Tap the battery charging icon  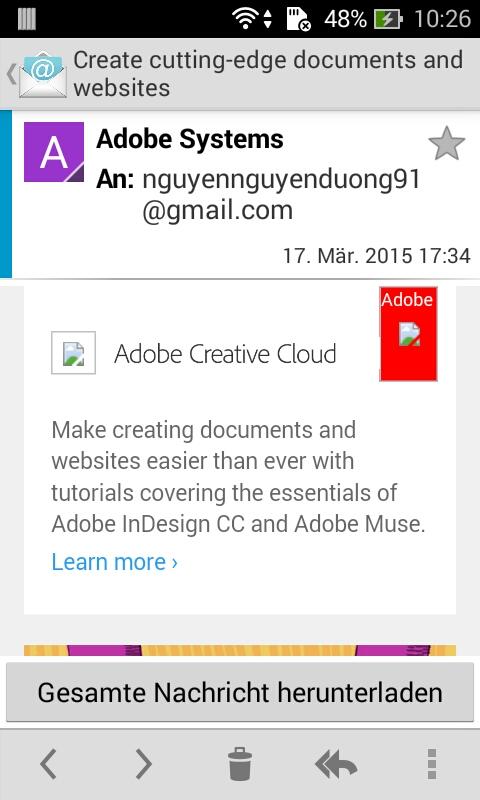[388, 19]
